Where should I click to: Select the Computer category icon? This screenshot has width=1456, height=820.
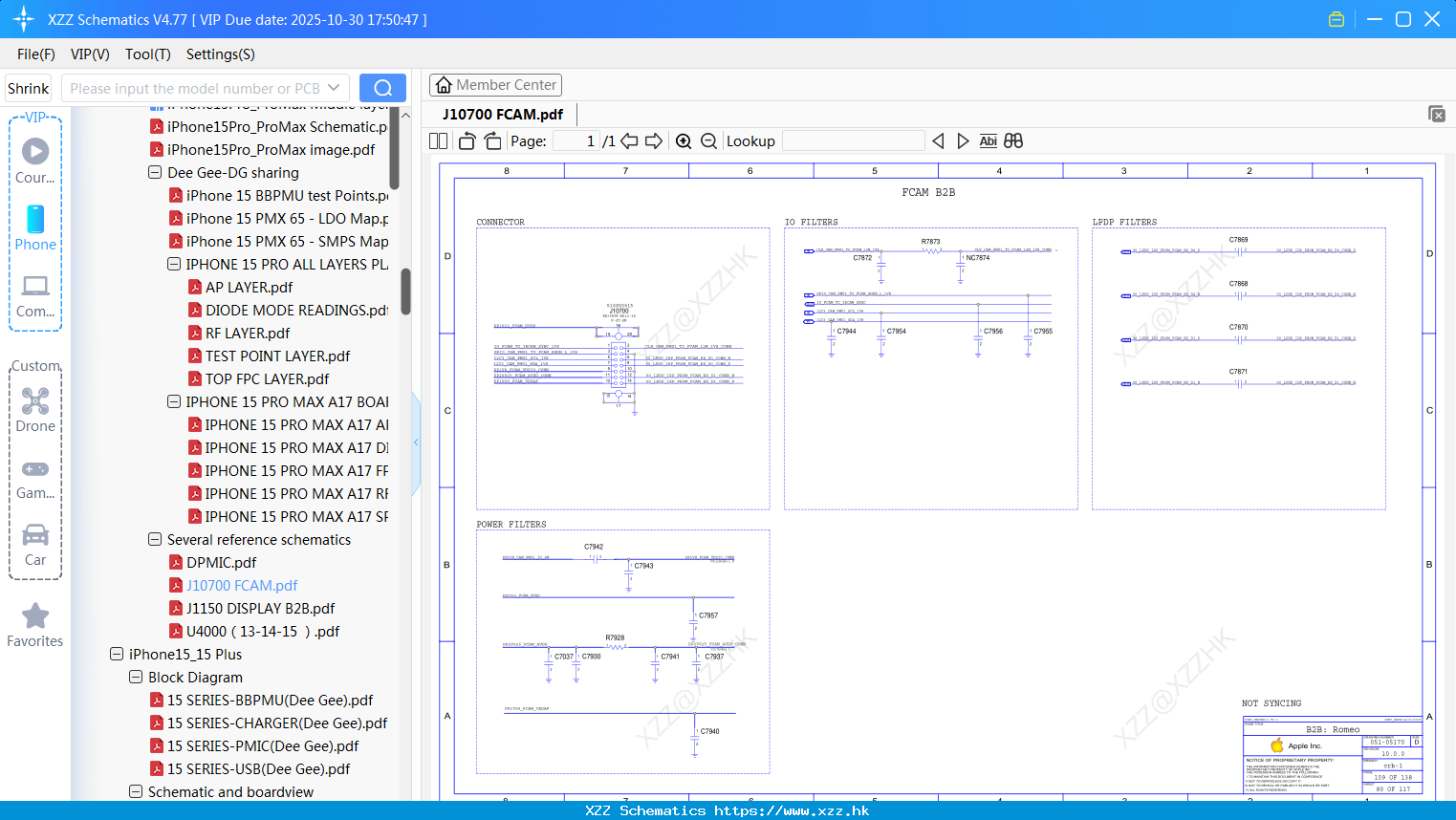(35, 295)
